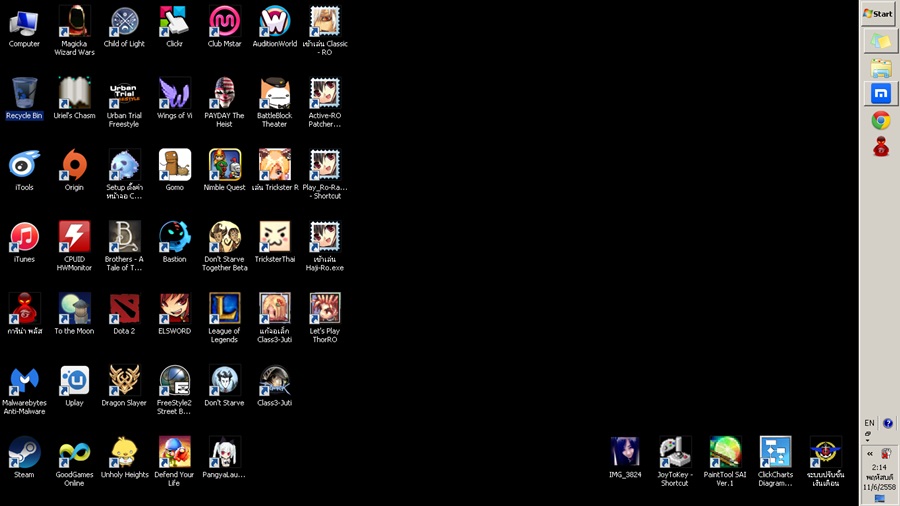The image size is (900, 506).
Task: Select the Active-RO Patcher icon
Action: click(x=325, y=102)
